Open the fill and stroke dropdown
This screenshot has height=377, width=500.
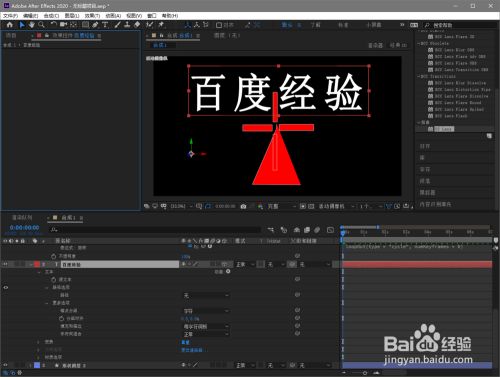[x=206, y=326]
